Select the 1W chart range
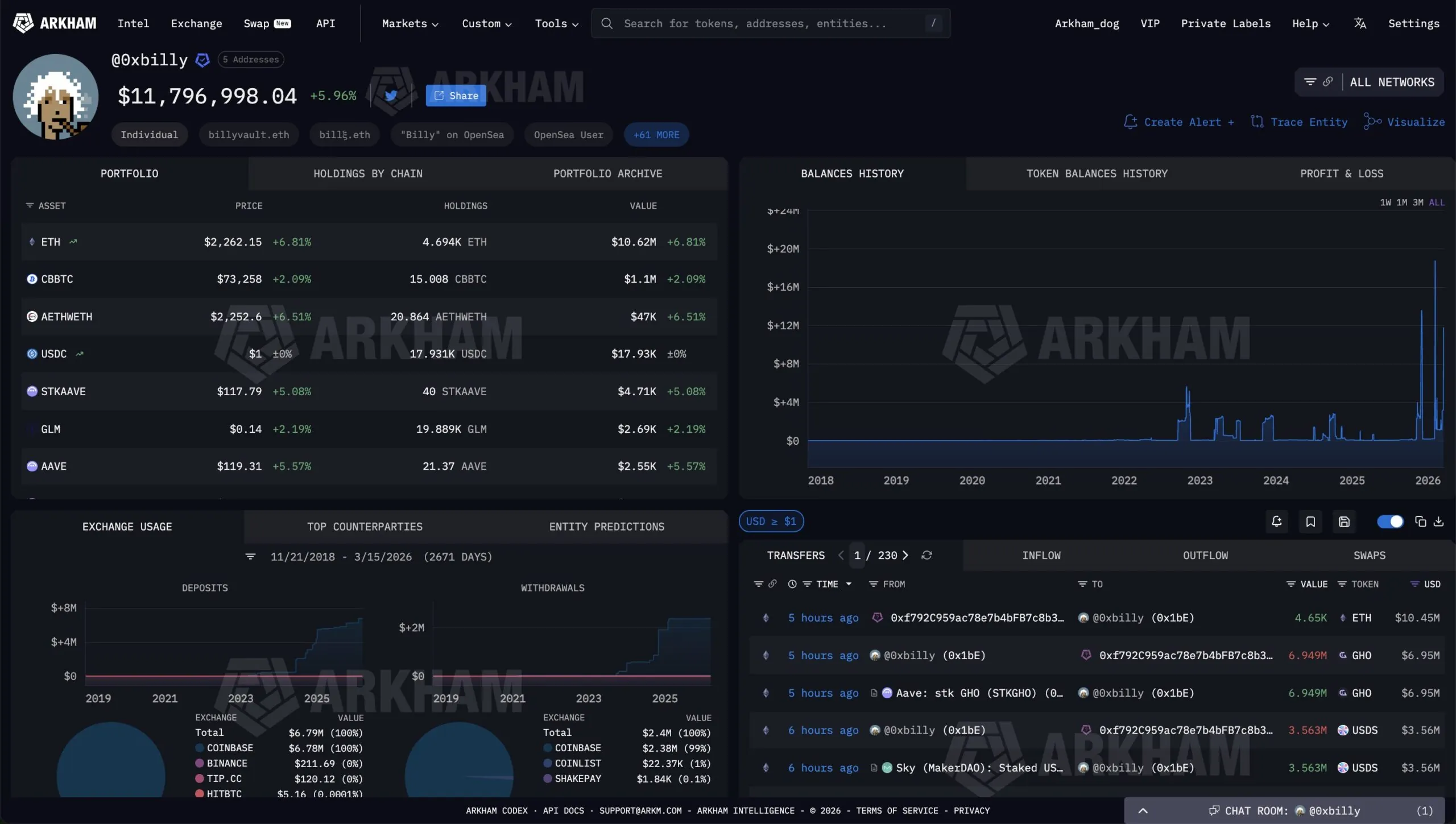The image size is (1456, 824). (1385, 202)
